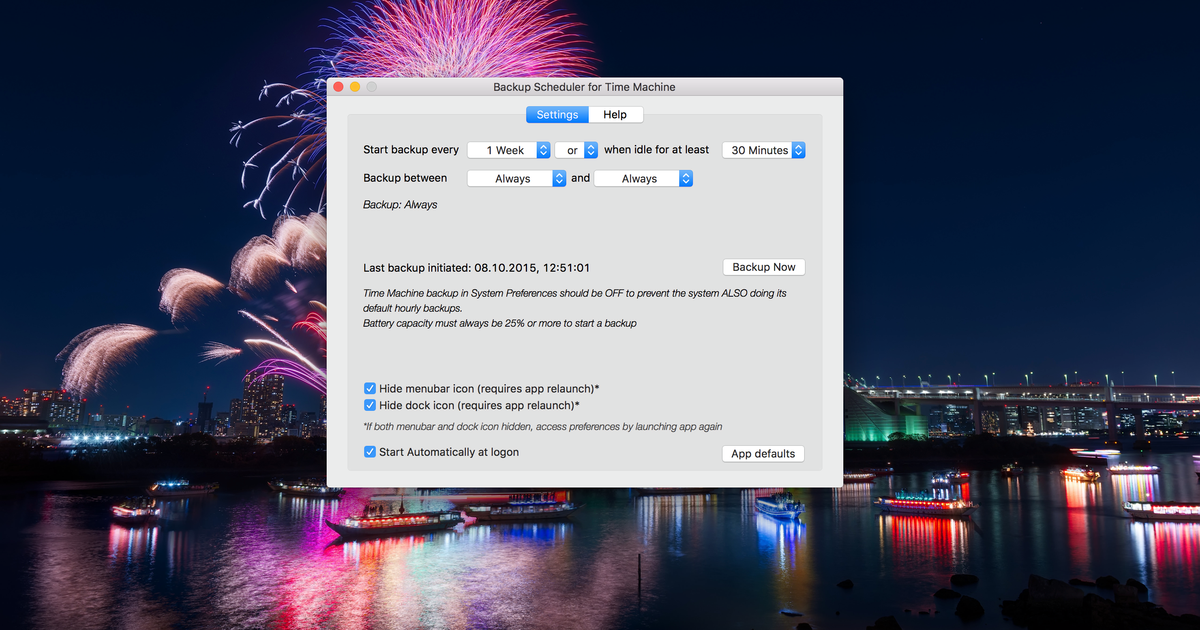Screen dimensions: 1200x630
Task: Click the stepper next to 1 Week
Action: 543,150
